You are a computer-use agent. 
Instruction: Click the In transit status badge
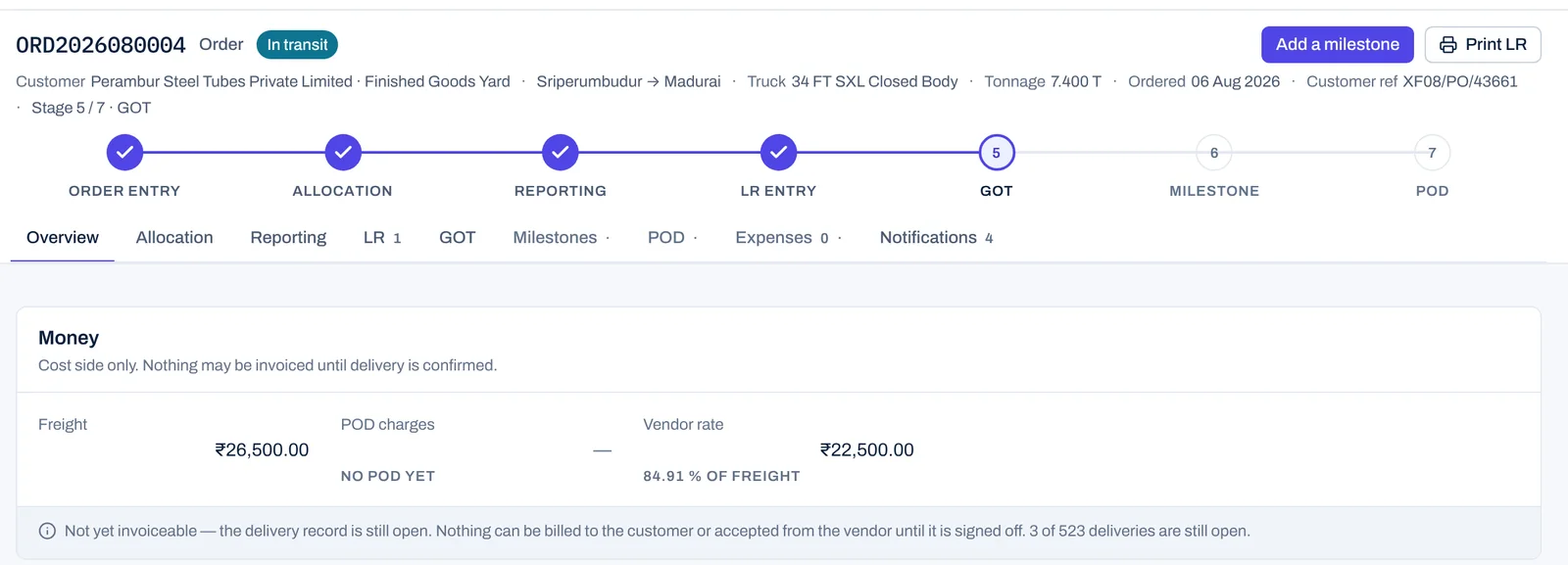[297, 45]
